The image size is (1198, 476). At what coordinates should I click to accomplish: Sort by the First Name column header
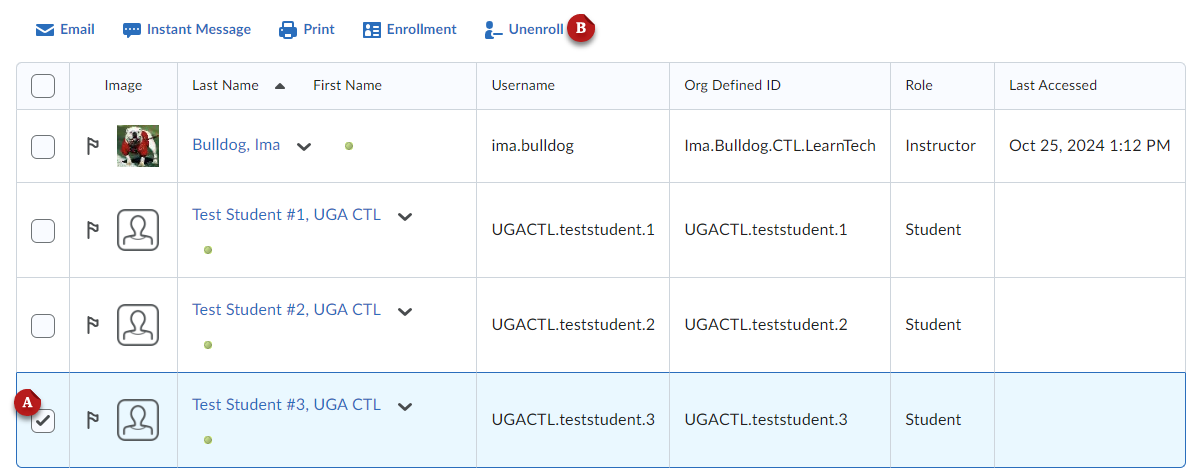click(x=347, y=86)
